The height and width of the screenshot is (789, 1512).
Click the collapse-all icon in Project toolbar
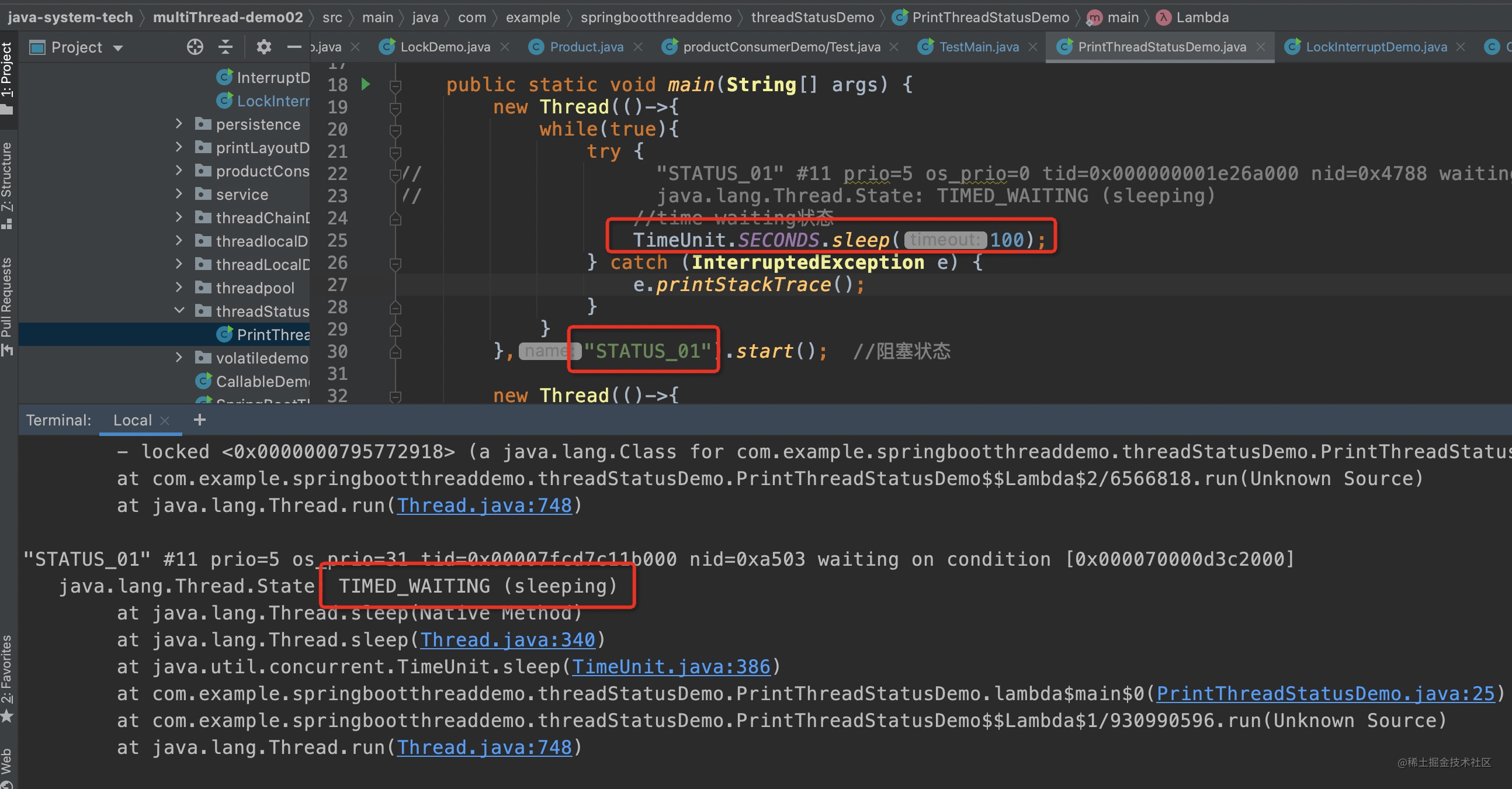pyautogui.click(x=226, y=47)
